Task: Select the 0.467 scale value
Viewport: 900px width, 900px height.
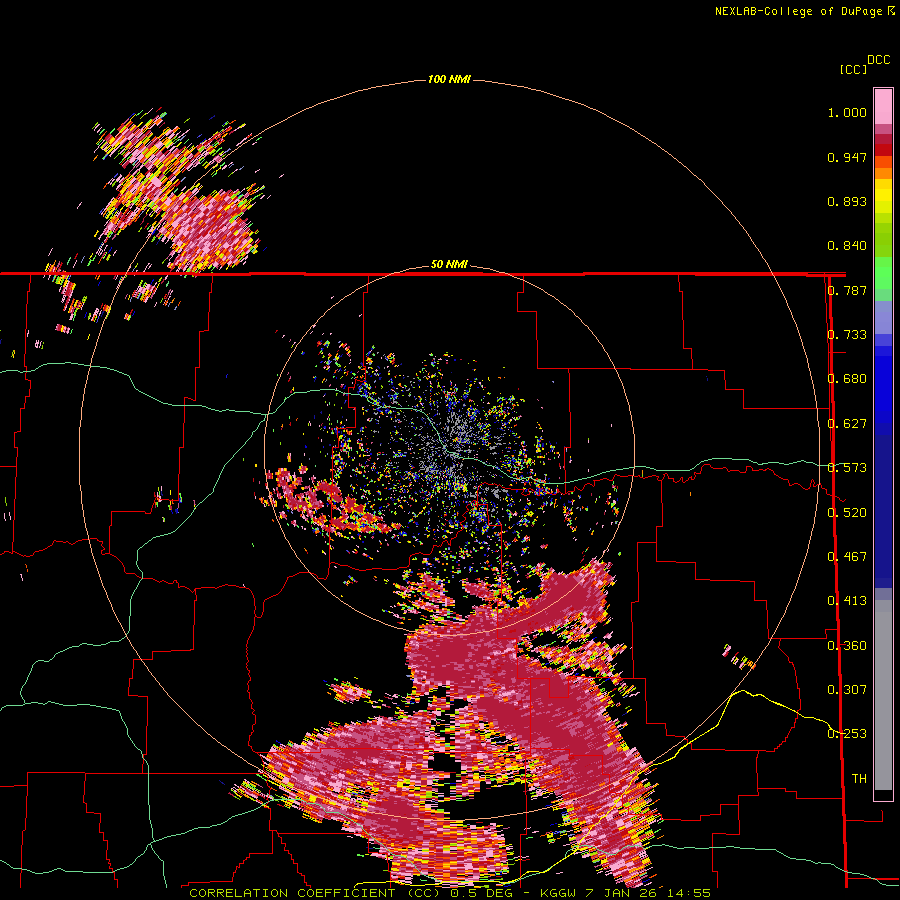Action: point(847,557)
